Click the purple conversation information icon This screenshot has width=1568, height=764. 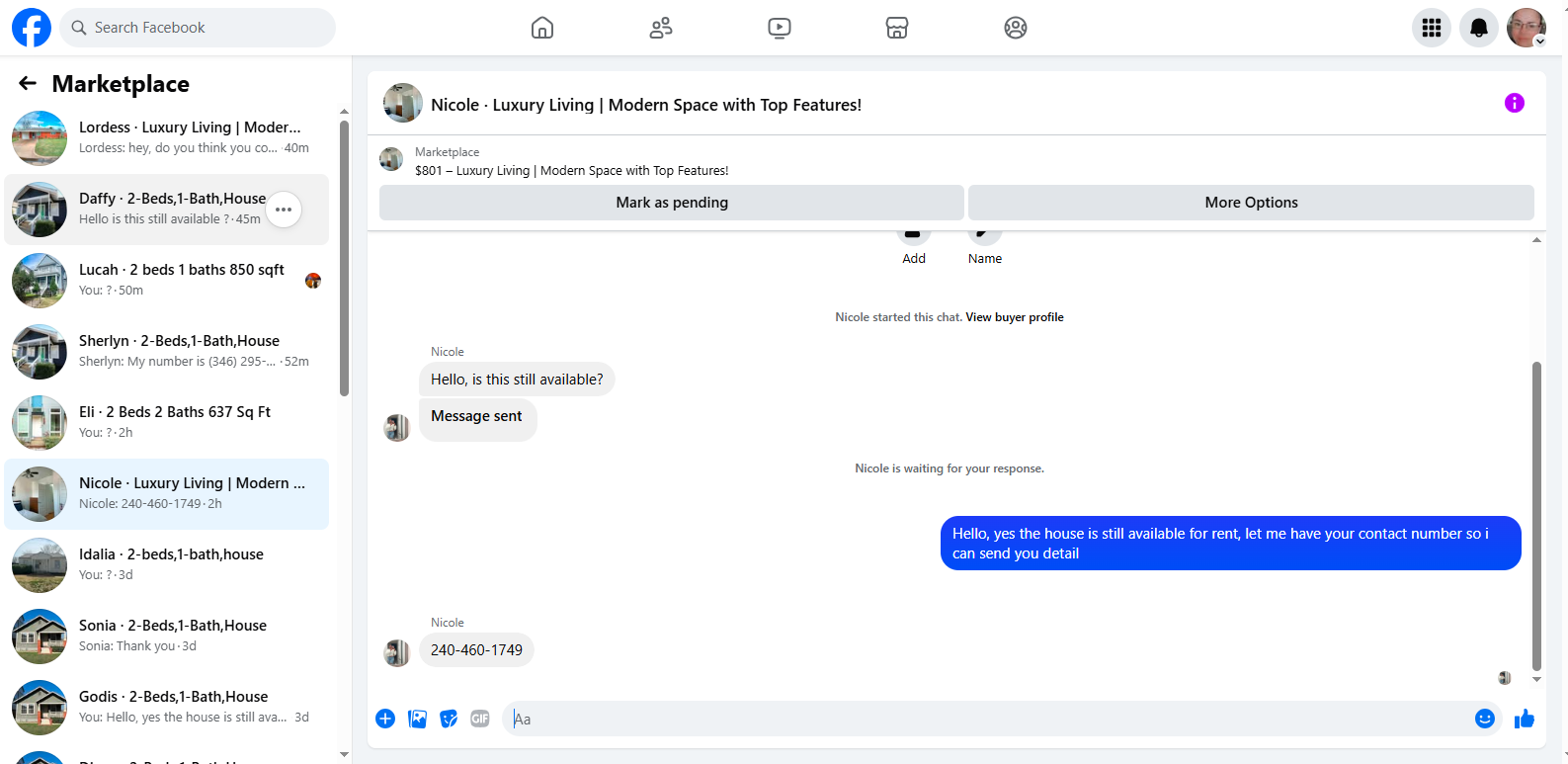[1515, 103]
